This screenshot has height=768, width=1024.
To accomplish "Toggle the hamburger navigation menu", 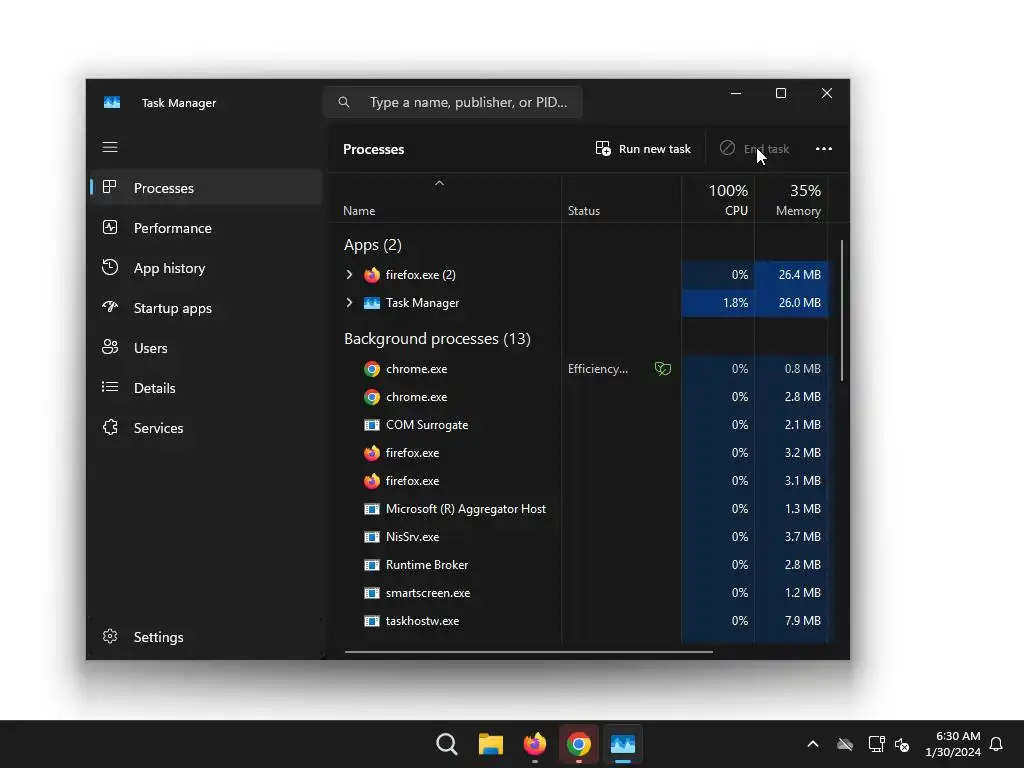I will point(110,147).
